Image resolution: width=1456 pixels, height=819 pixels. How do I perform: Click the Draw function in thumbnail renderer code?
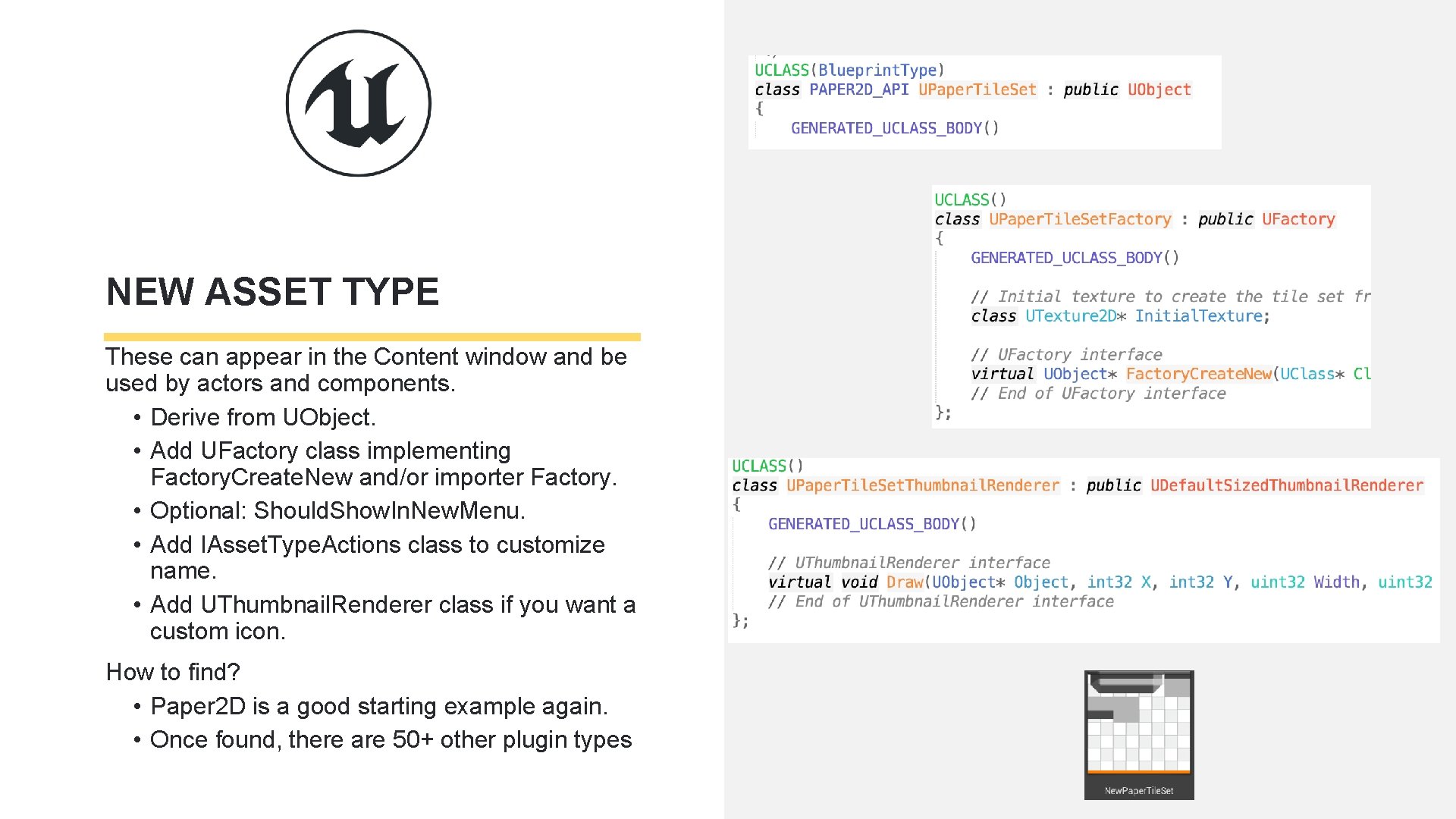point(904,582)
